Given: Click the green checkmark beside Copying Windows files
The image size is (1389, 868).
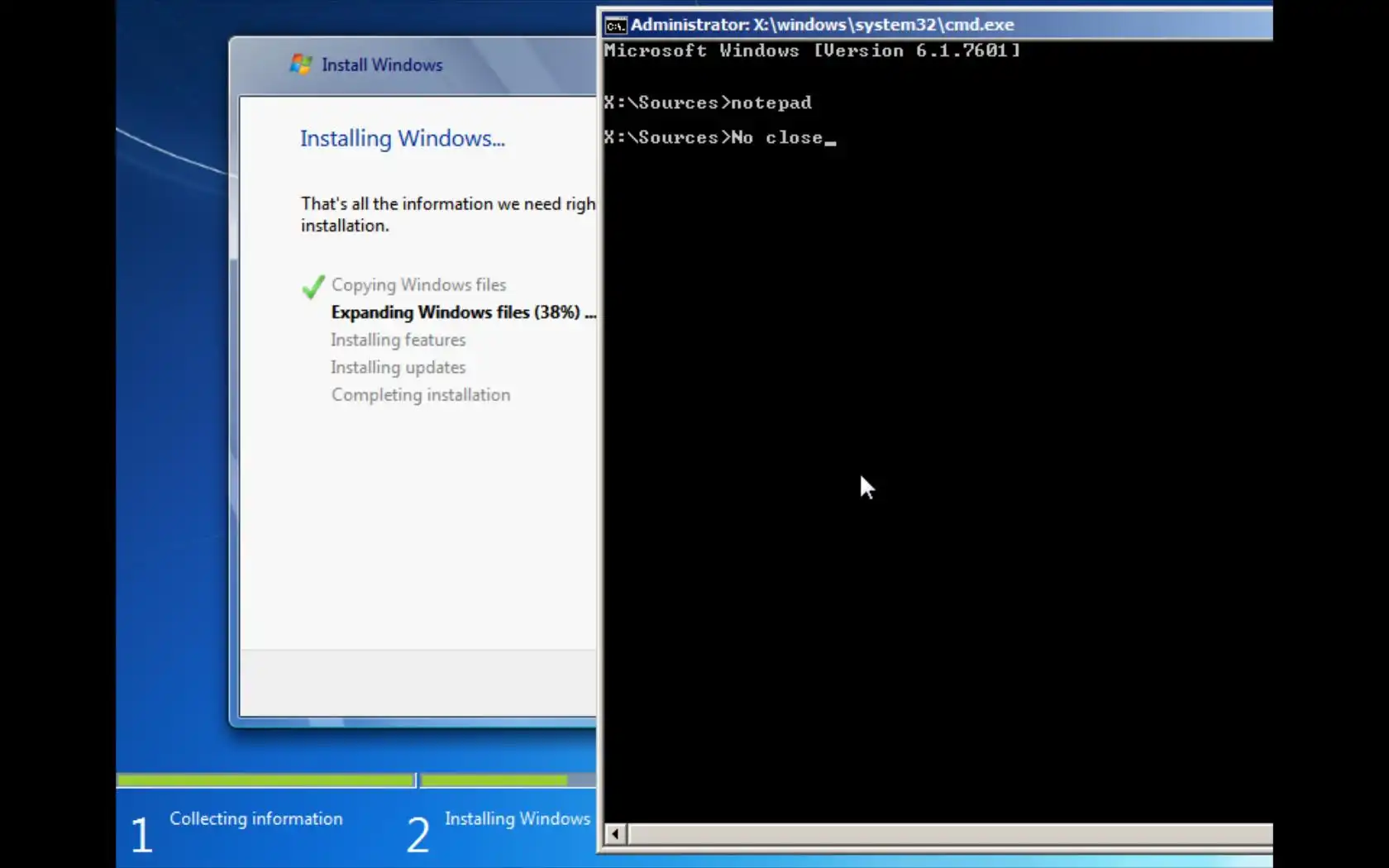Looking at the screenshot, I should click(313, 286).
